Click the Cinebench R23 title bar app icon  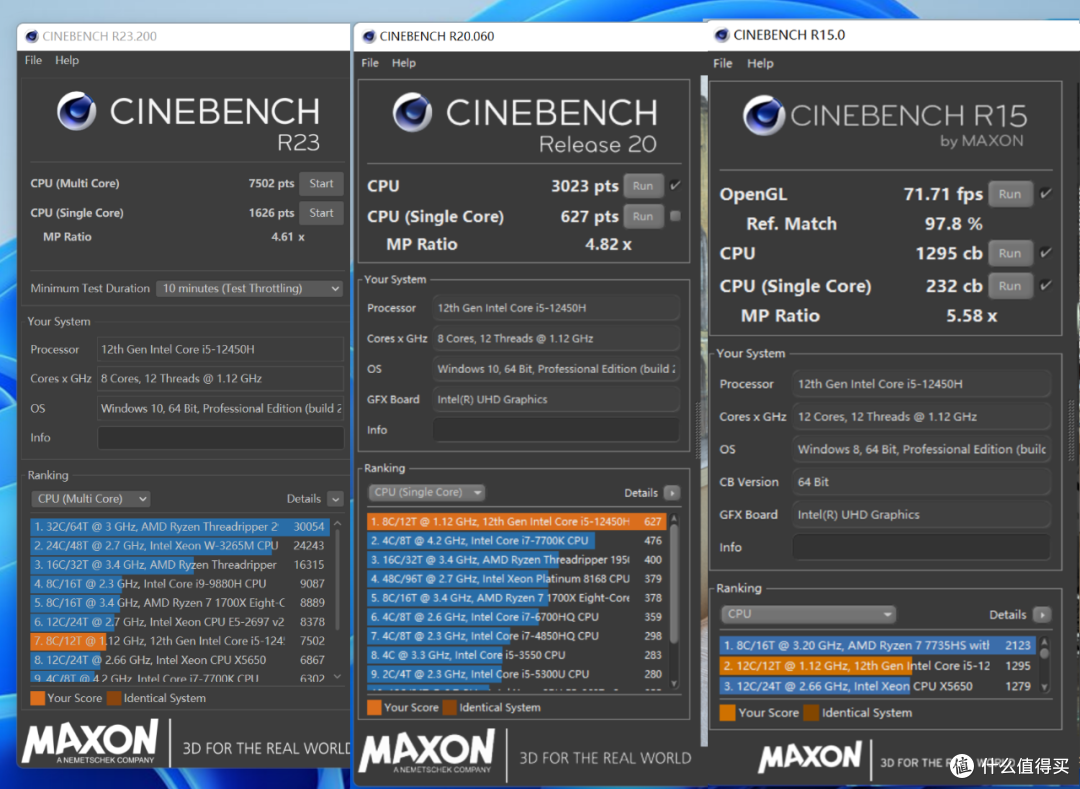(x=31, y=36)
